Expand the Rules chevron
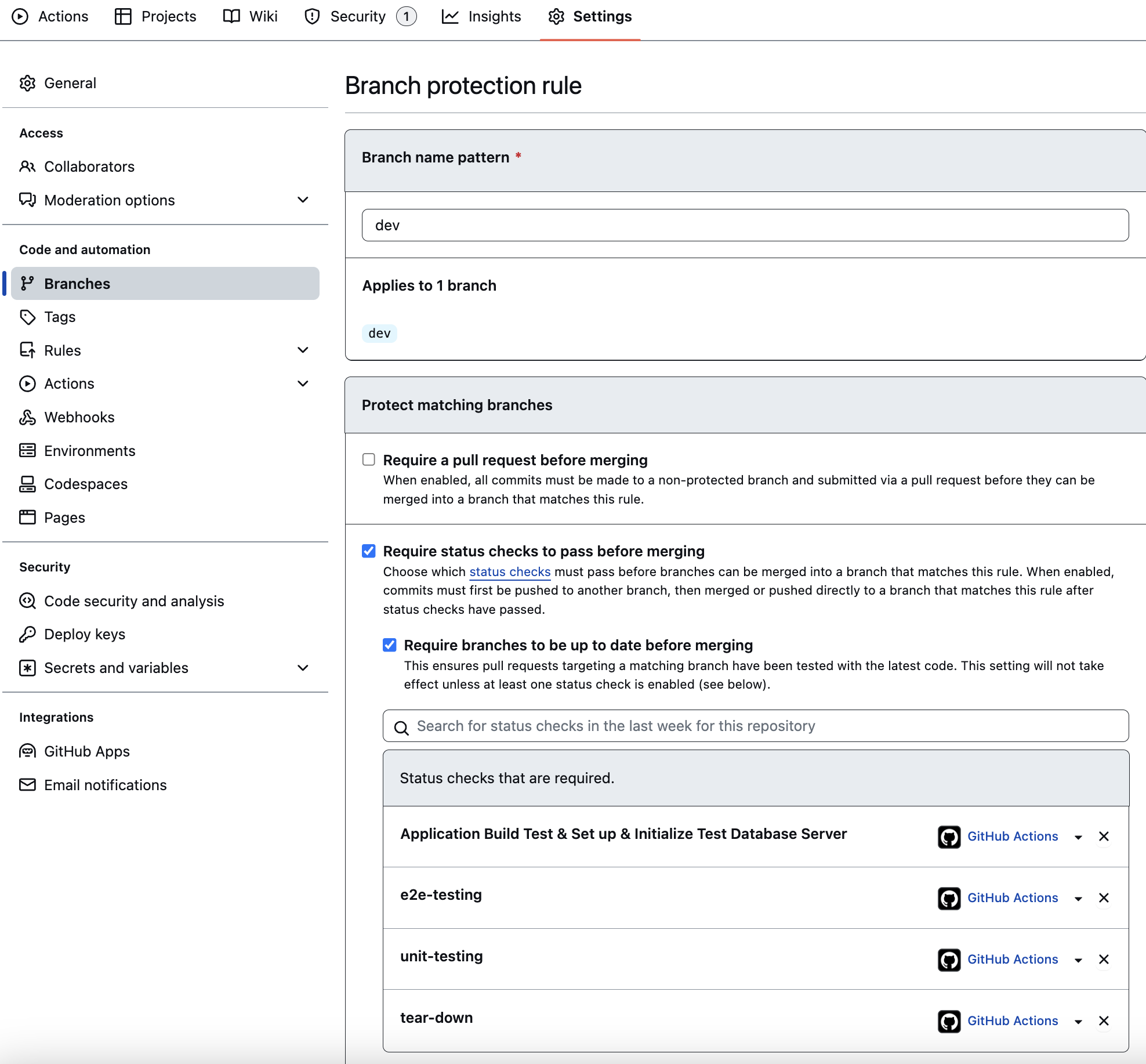 tap(303, 350)
